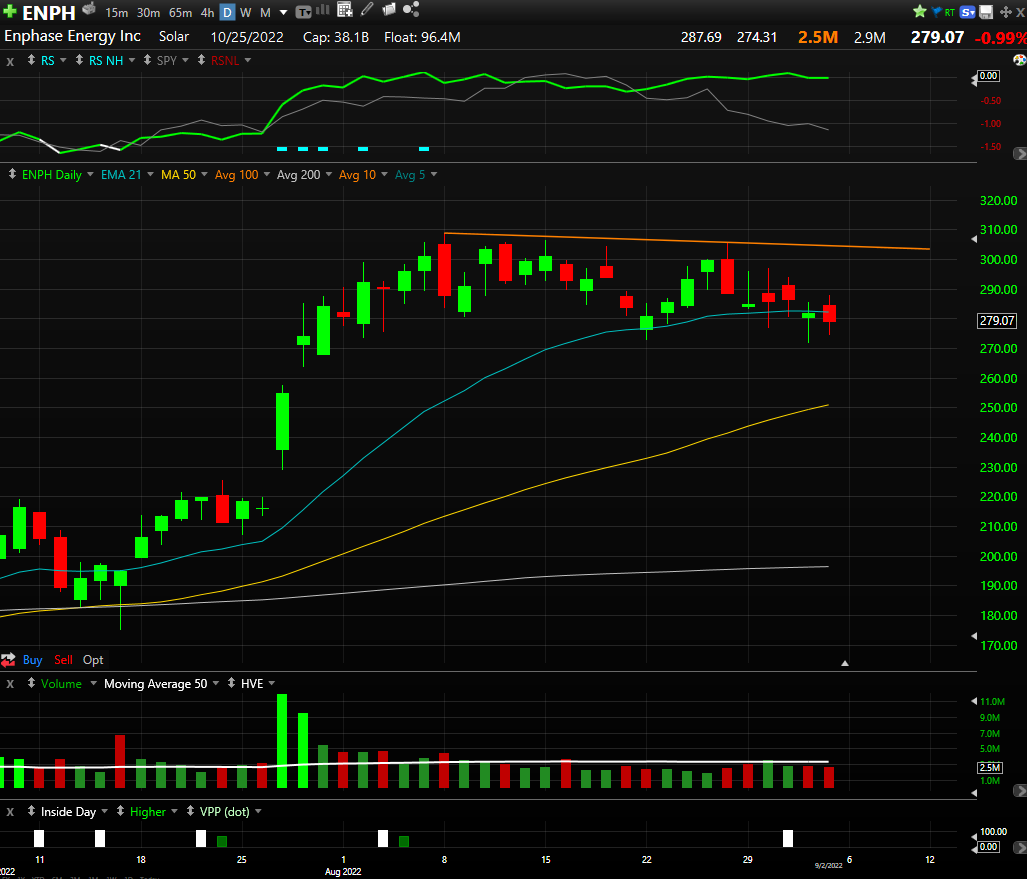This screenshot has height=879, width=1027.
Task: Click the Buy button
Action: coord(32,660)
